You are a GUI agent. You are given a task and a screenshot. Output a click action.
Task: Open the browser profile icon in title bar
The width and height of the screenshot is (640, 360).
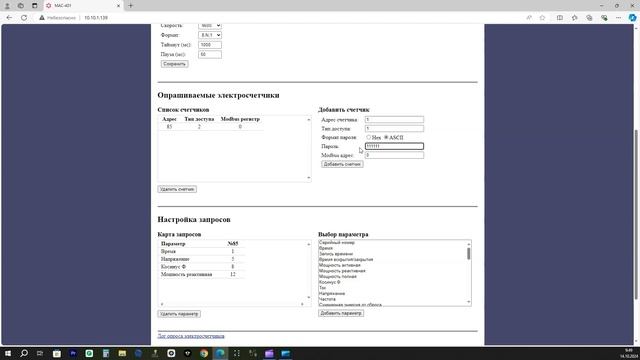pos(7,6)
